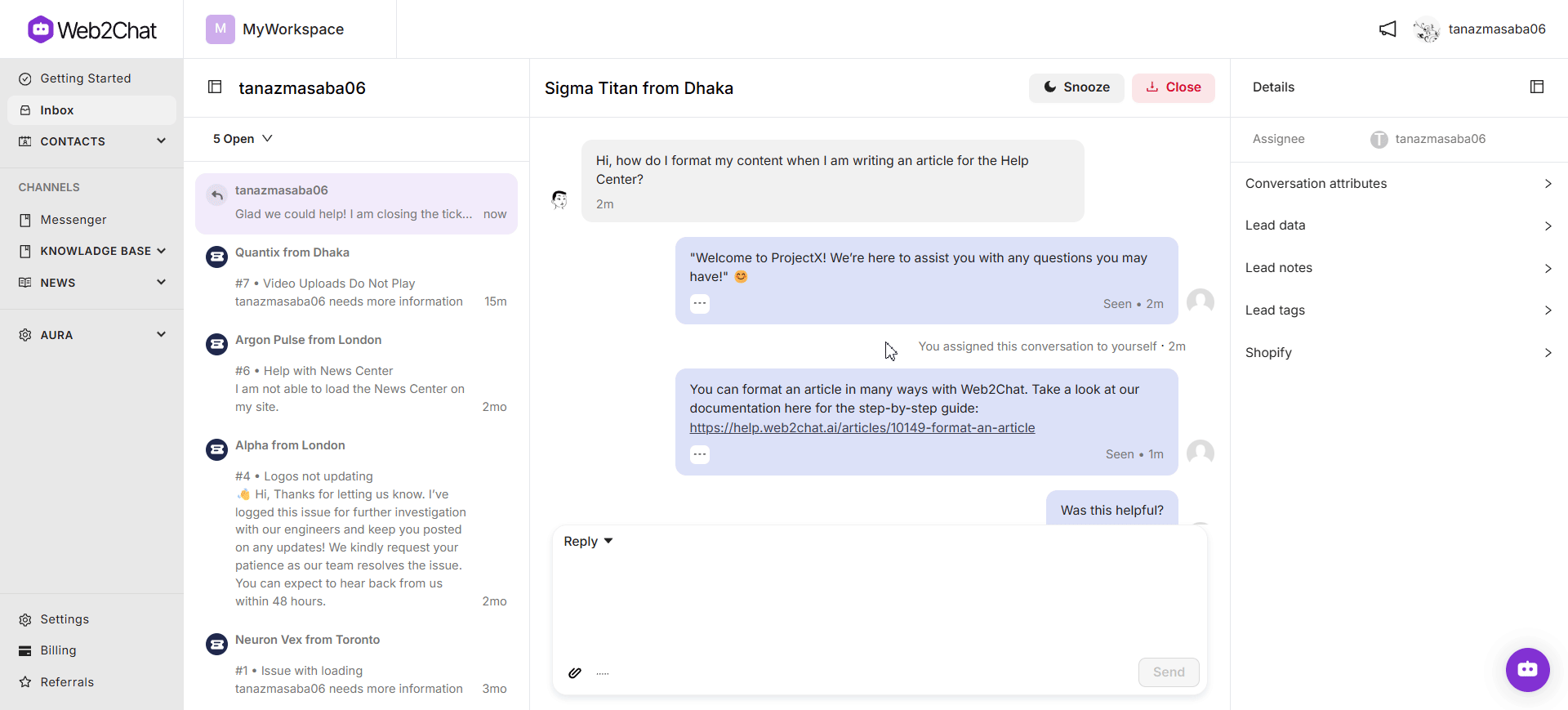1568x710 pixels.
Task: Click the MyWorkspace purple M badge
Action: pyautogui.click(x=220, y=29)
